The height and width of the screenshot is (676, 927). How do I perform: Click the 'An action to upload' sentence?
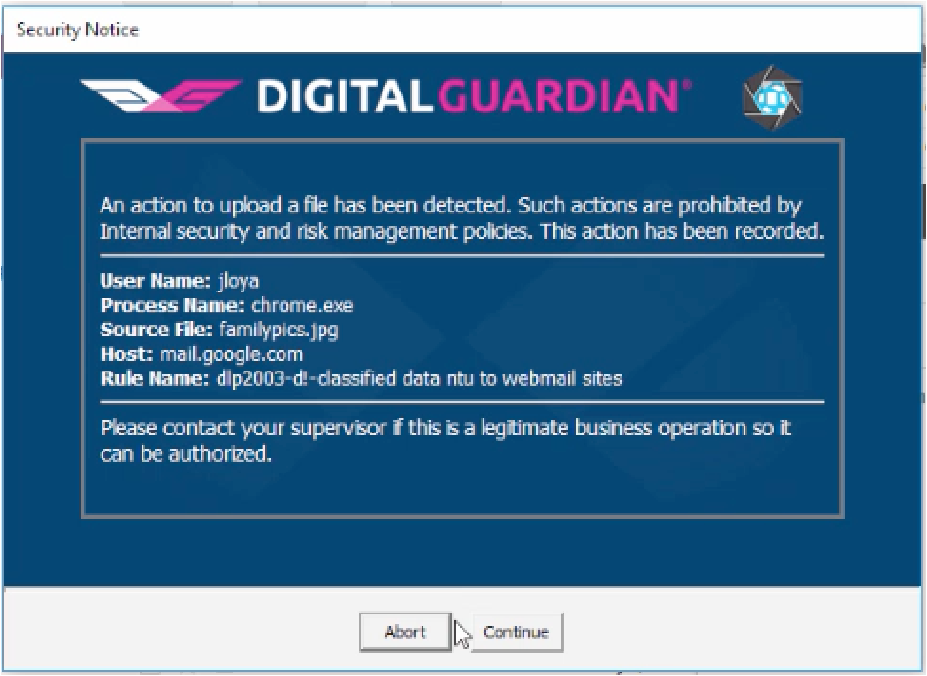coord(306,205)
